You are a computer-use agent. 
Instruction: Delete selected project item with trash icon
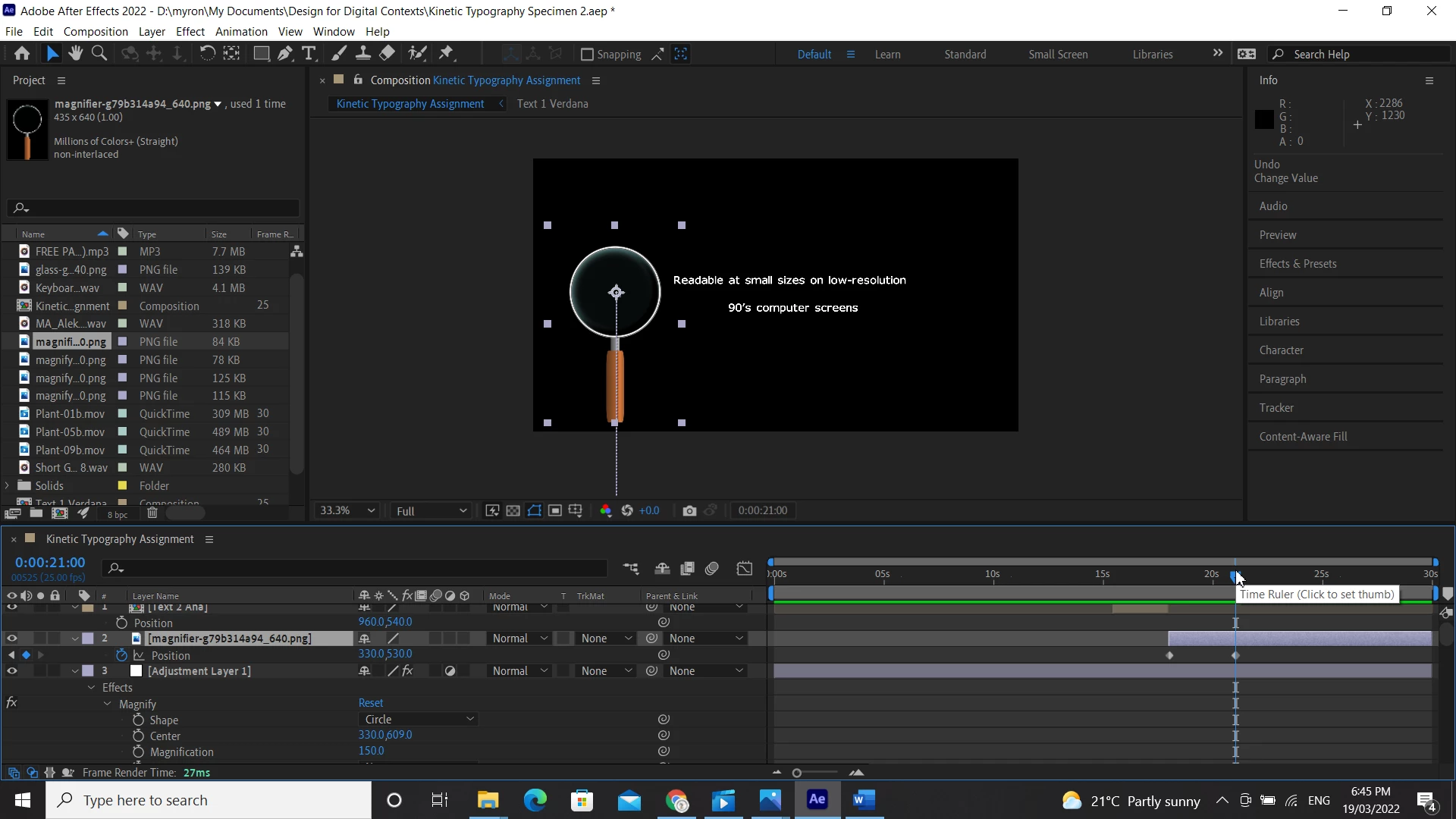pyautogui.click(x=152, y=513)
